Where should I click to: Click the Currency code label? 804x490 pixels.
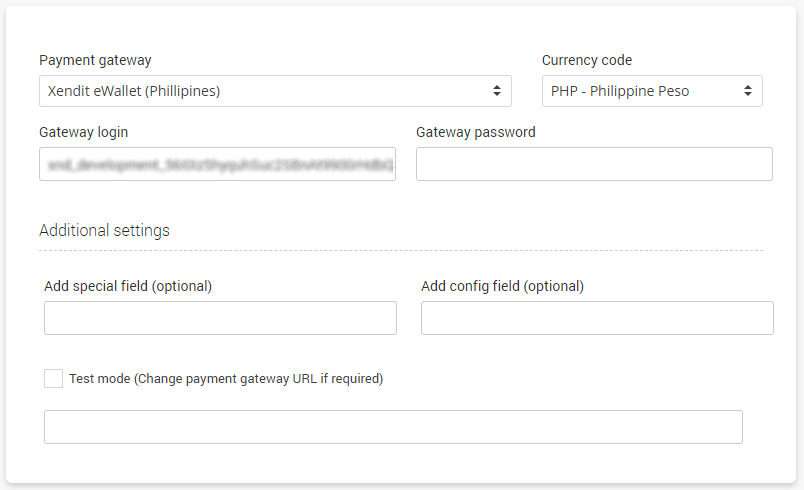(x=587, y=60)
